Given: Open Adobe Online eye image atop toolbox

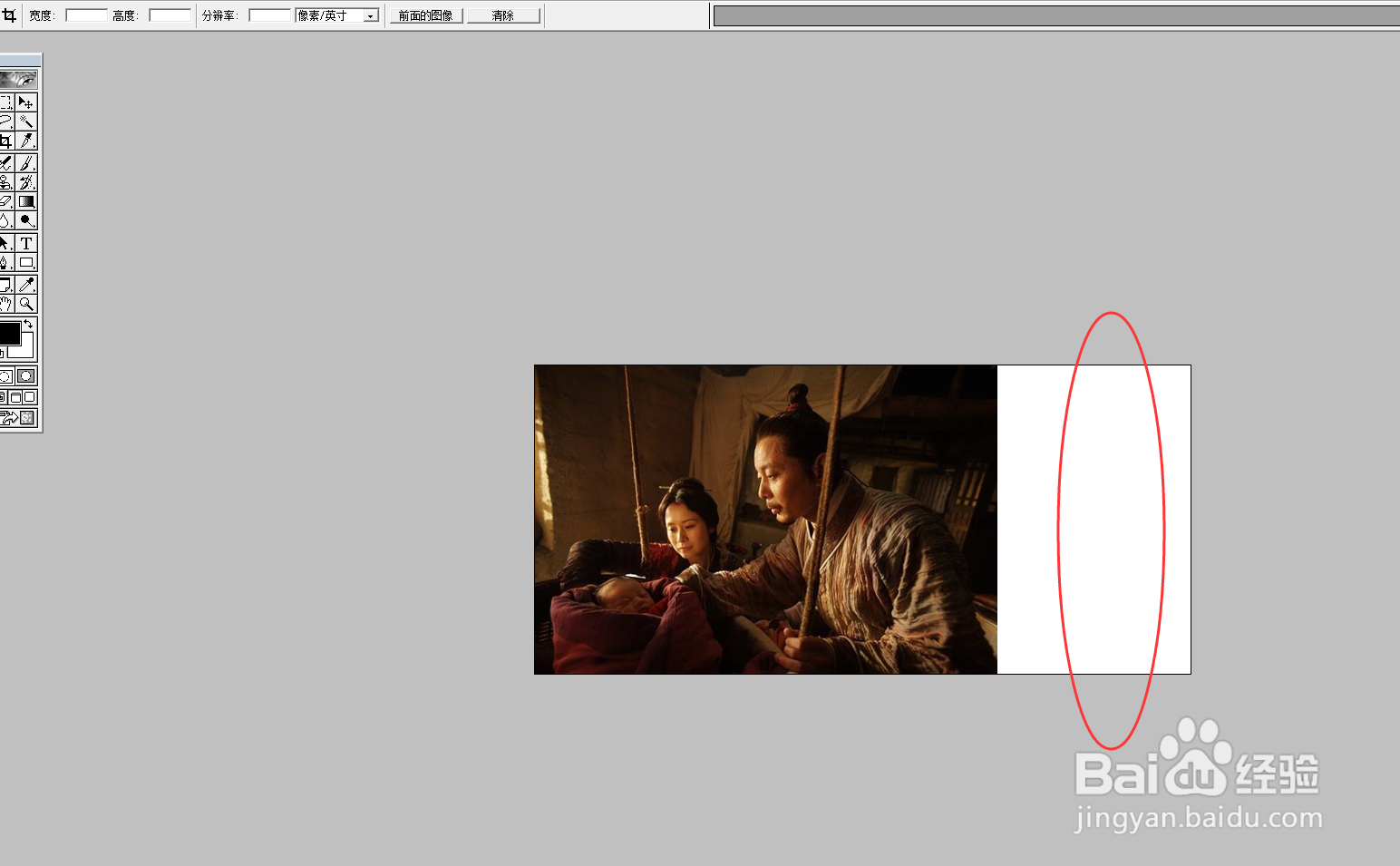Looking at the screenshot, I should pos(18,80).
